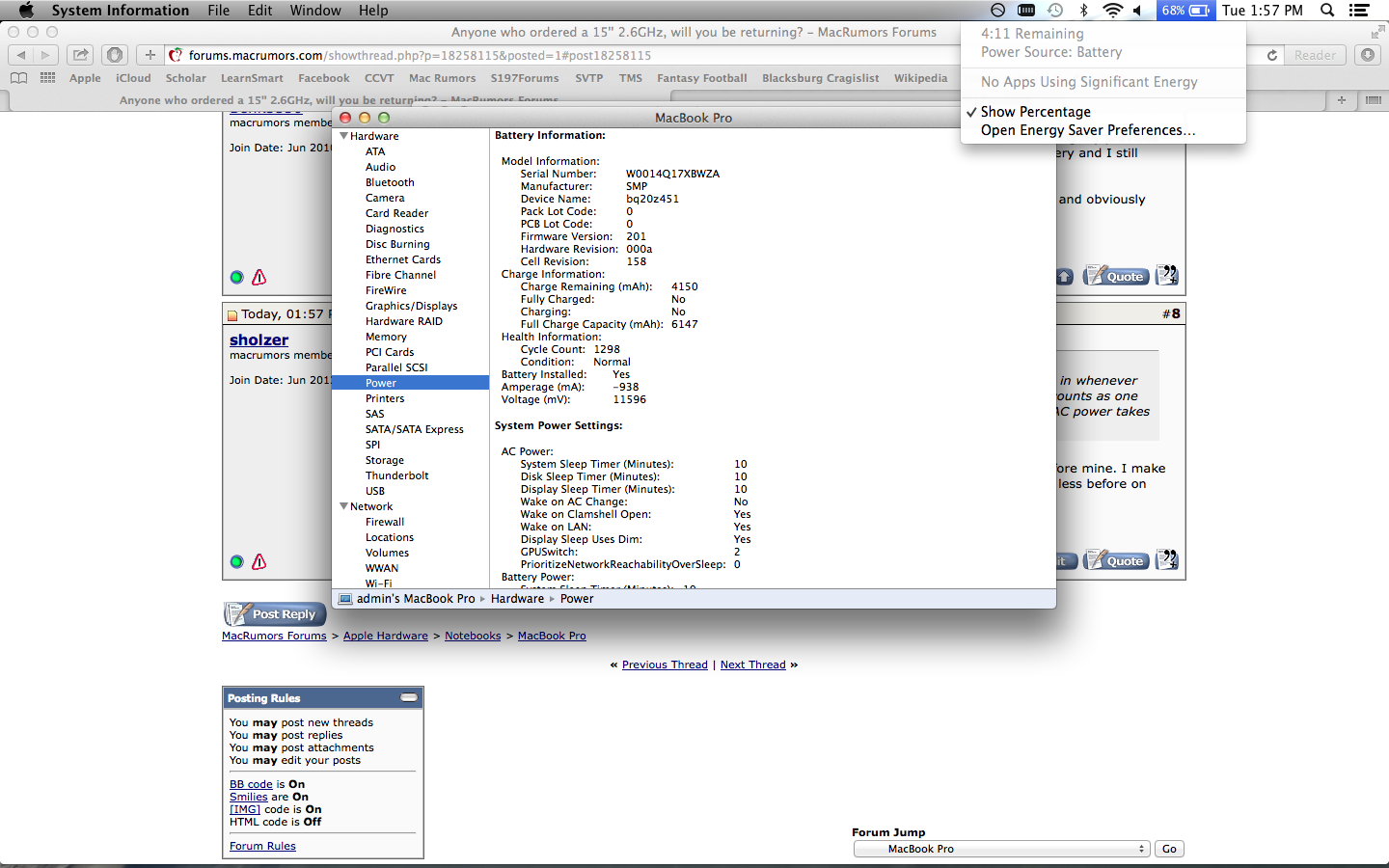Select Memory in Hardware list
1389x868 pixels.
click(x=386, y=337)
